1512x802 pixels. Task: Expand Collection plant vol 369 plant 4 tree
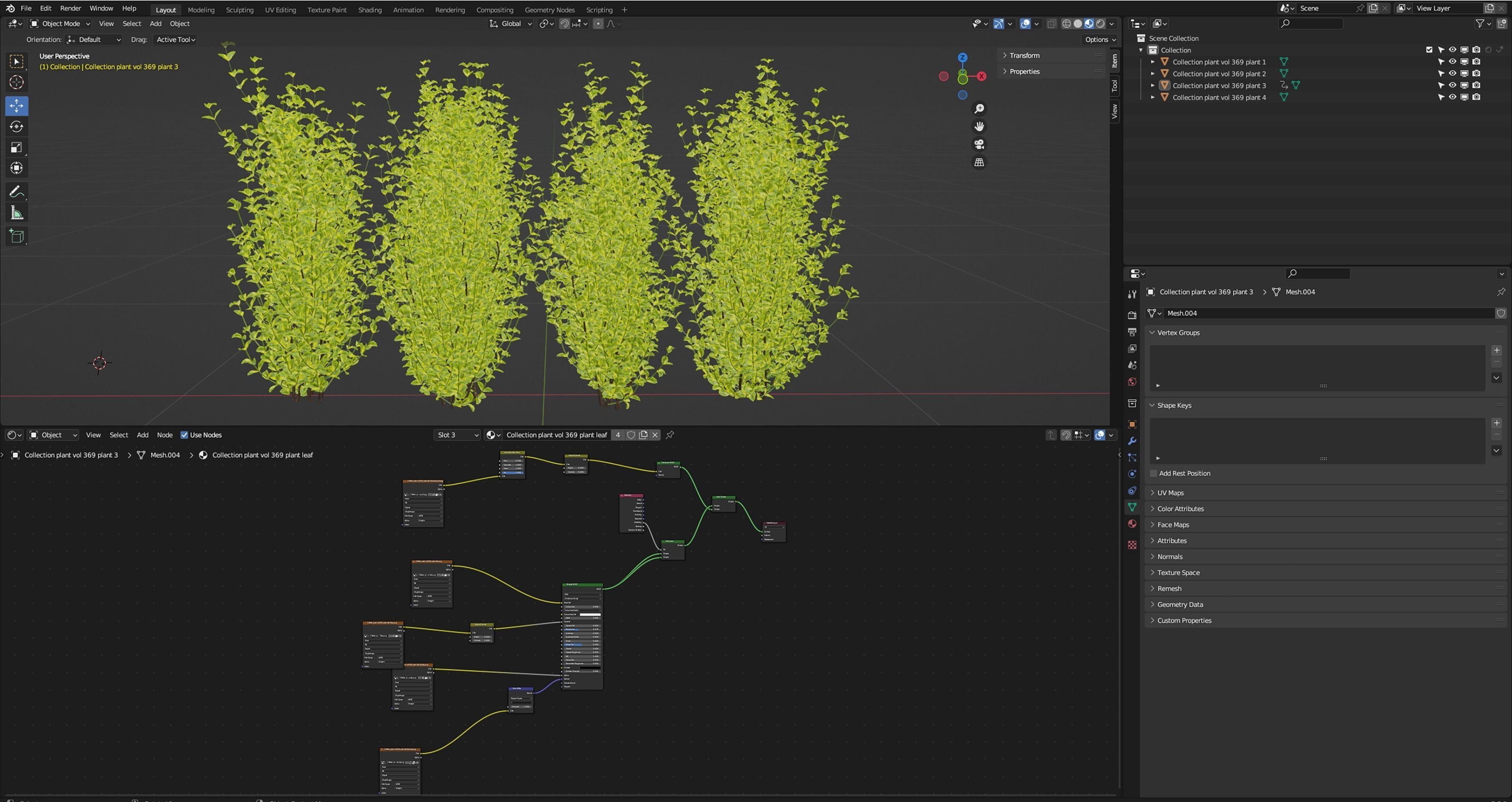[x=1152, y=97]
